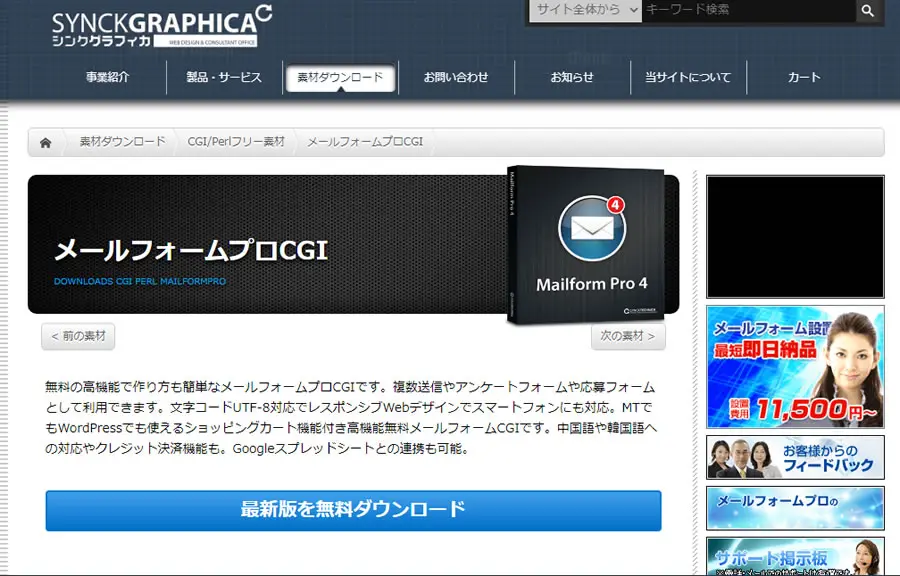This screenshot has height=576, width=900.
Task: Select the 素材ダウンロード navigation tab
Action: pos(340,77)
